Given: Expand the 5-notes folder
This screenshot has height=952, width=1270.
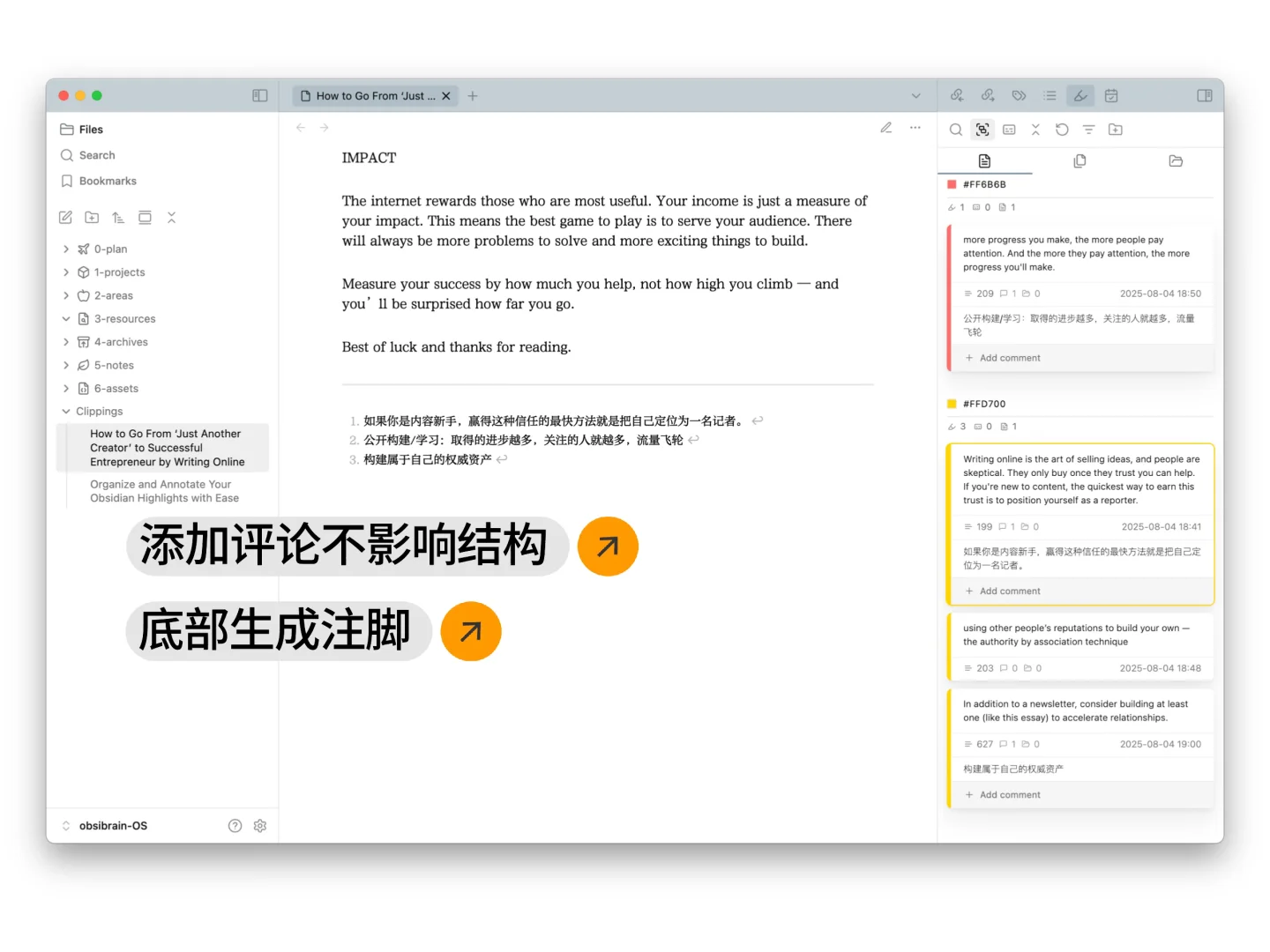Looking at the screenshot, I should pyautogui.click(x=66, y=366).
